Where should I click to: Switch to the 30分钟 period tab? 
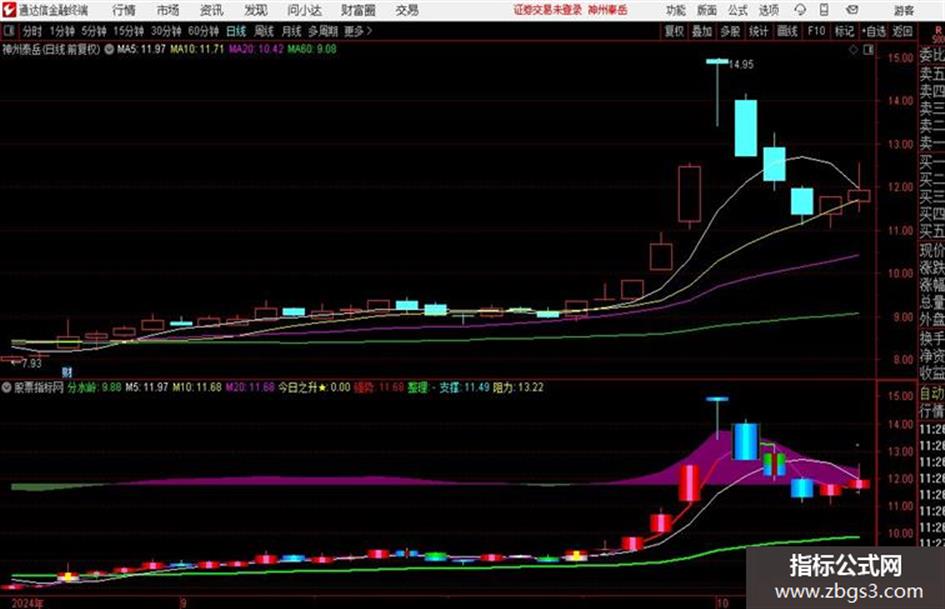click(x=166, y=31)
